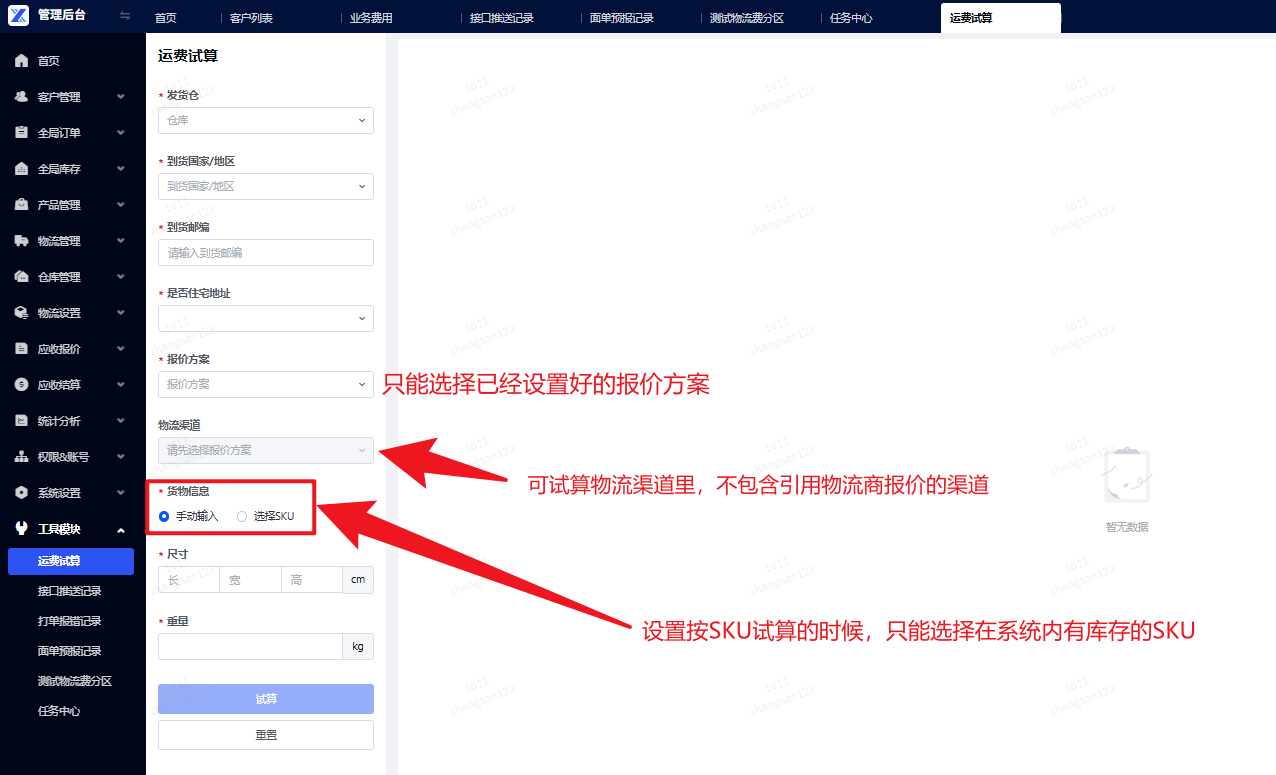Viewport: 1276px width, 775px height.
Task: Click the app logo icon next to 管理后台
Action: [x=18, y=15]
